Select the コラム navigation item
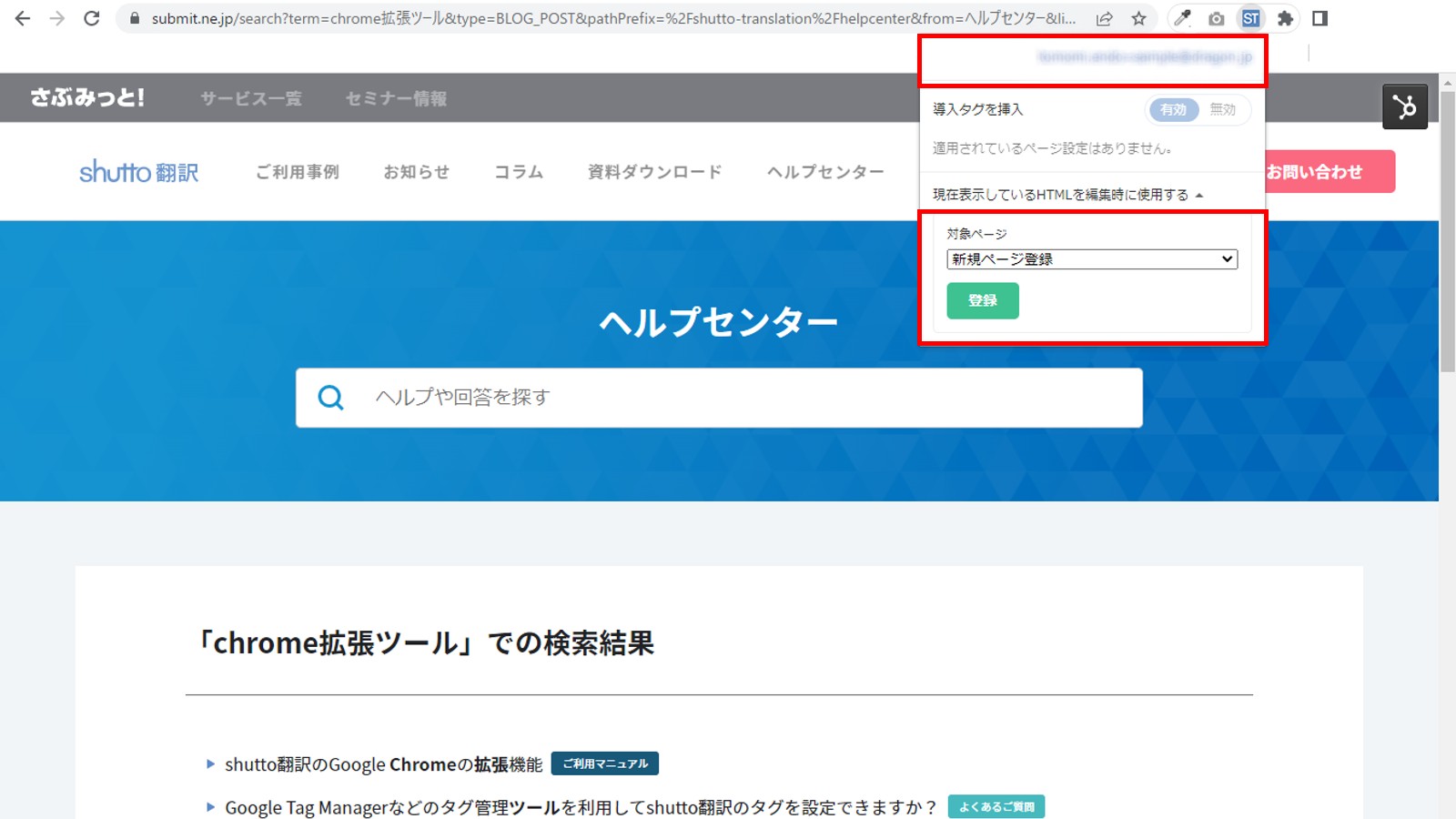The height and width of the screenshot is (819, 1456). pos(518,171)
